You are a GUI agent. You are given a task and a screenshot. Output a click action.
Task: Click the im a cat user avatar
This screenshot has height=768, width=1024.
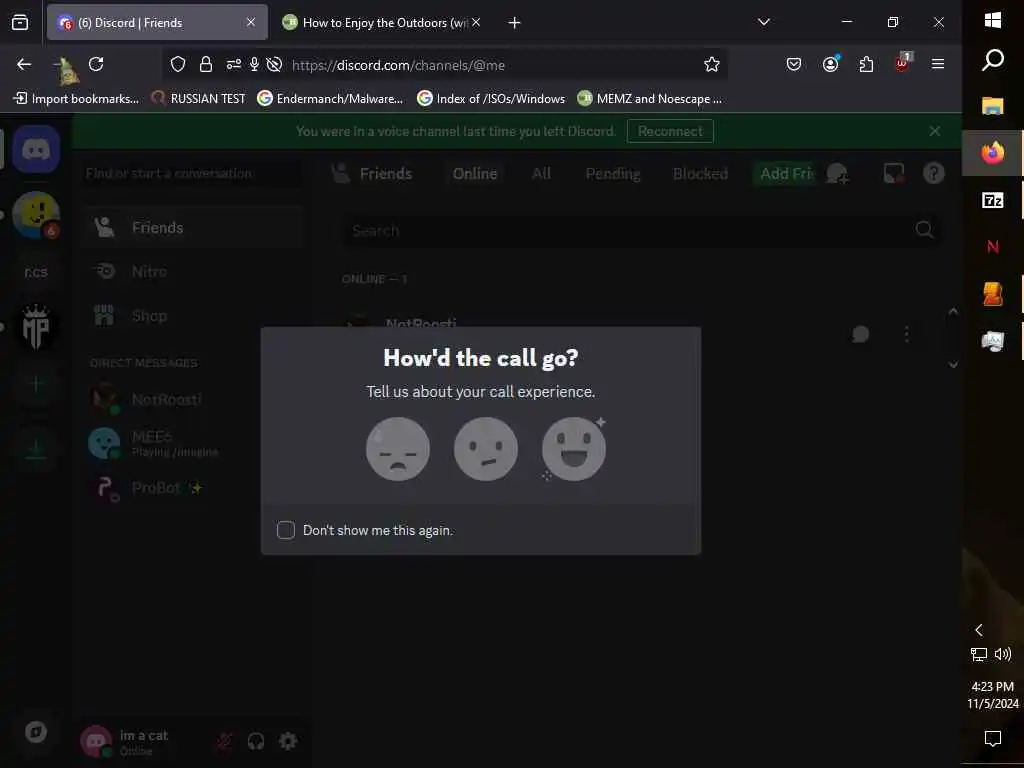pyautogui.click(x=96, y=741)
